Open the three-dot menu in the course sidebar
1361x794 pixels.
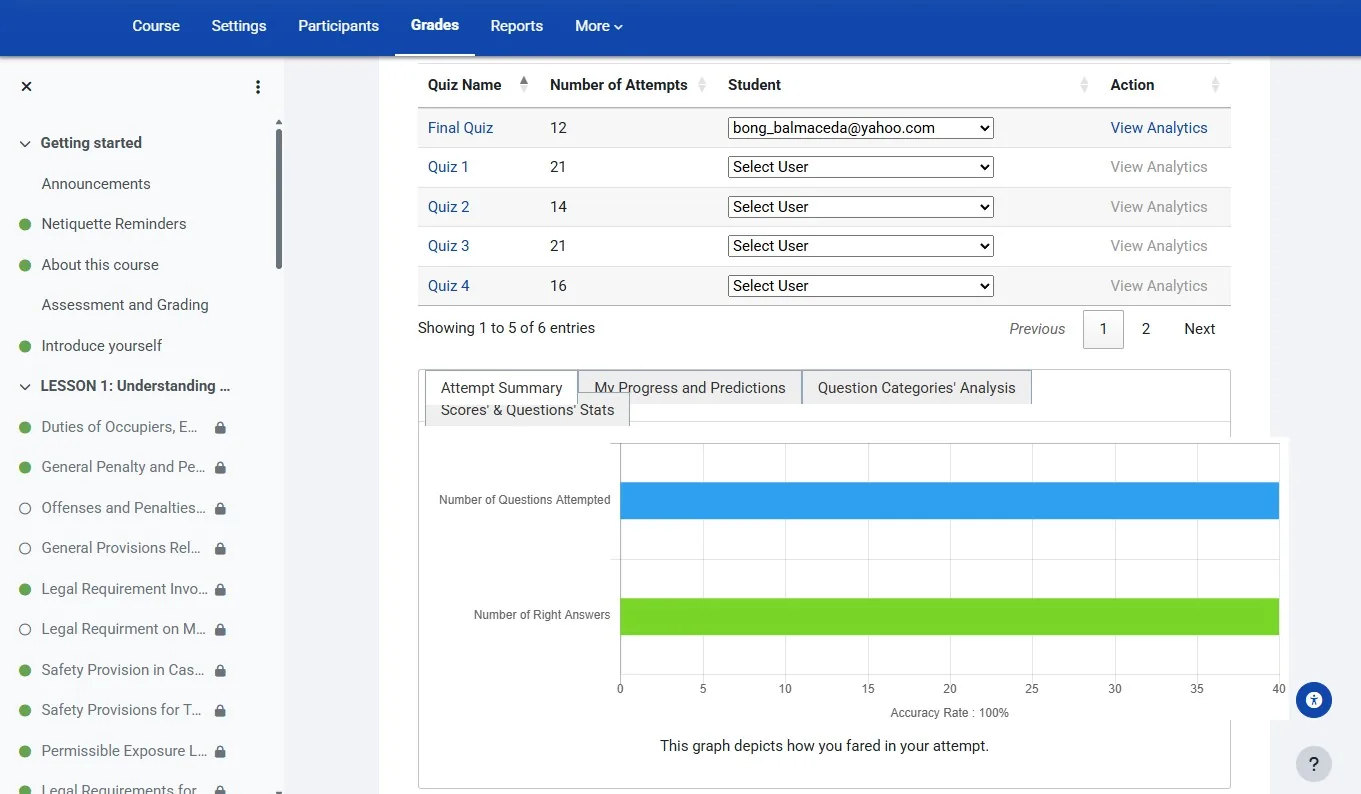click(x=258, y=87)
